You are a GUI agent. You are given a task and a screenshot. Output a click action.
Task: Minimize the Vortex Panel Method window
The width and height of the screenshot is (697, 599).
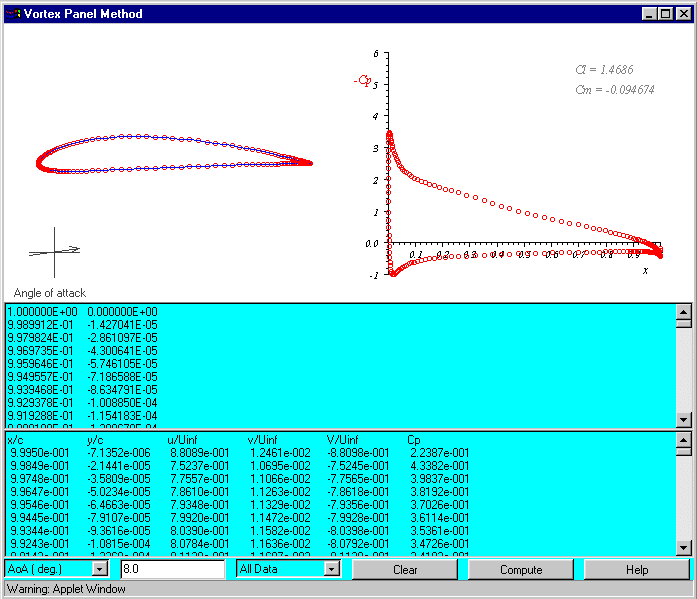(649, 14)
